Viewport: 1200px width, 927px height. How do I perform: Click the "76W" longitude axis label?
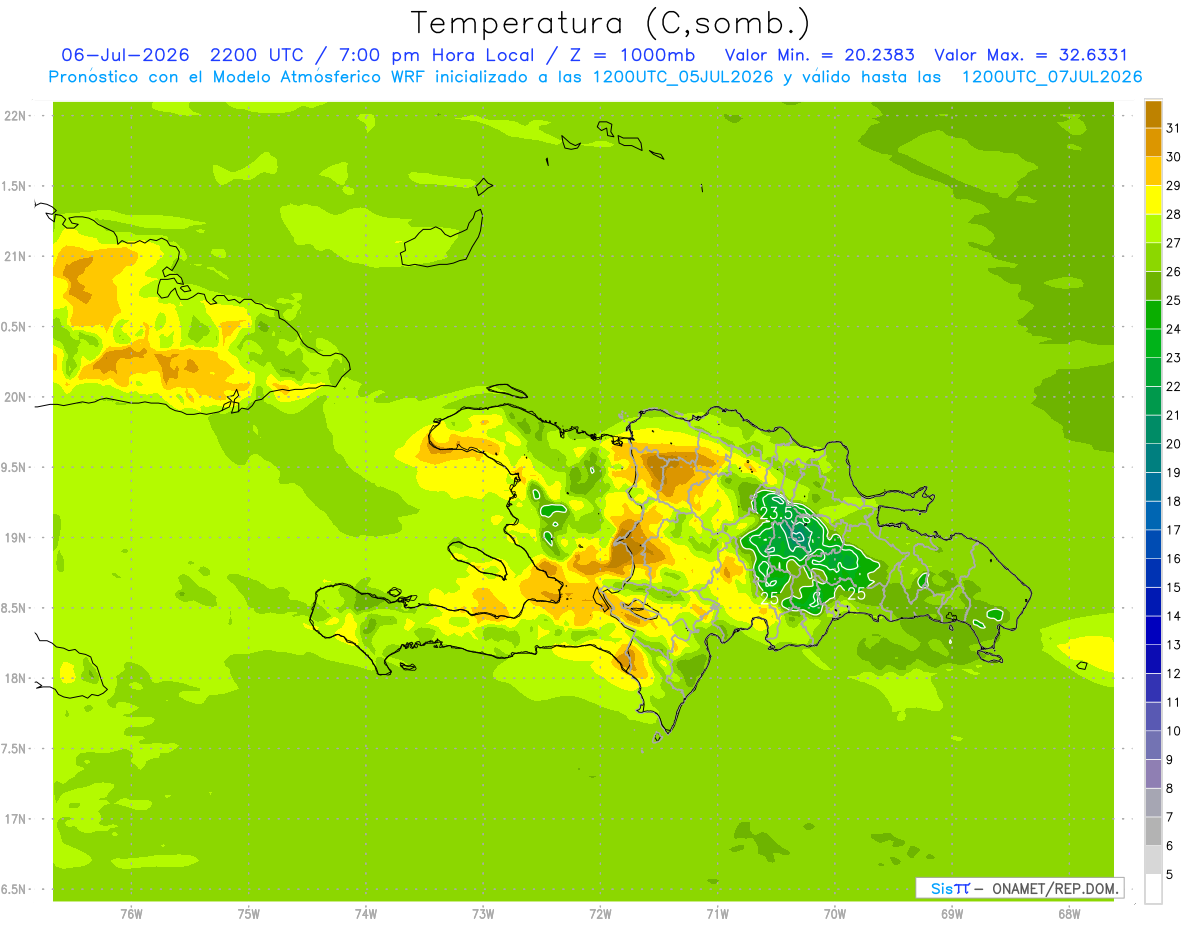pos(131,913)
